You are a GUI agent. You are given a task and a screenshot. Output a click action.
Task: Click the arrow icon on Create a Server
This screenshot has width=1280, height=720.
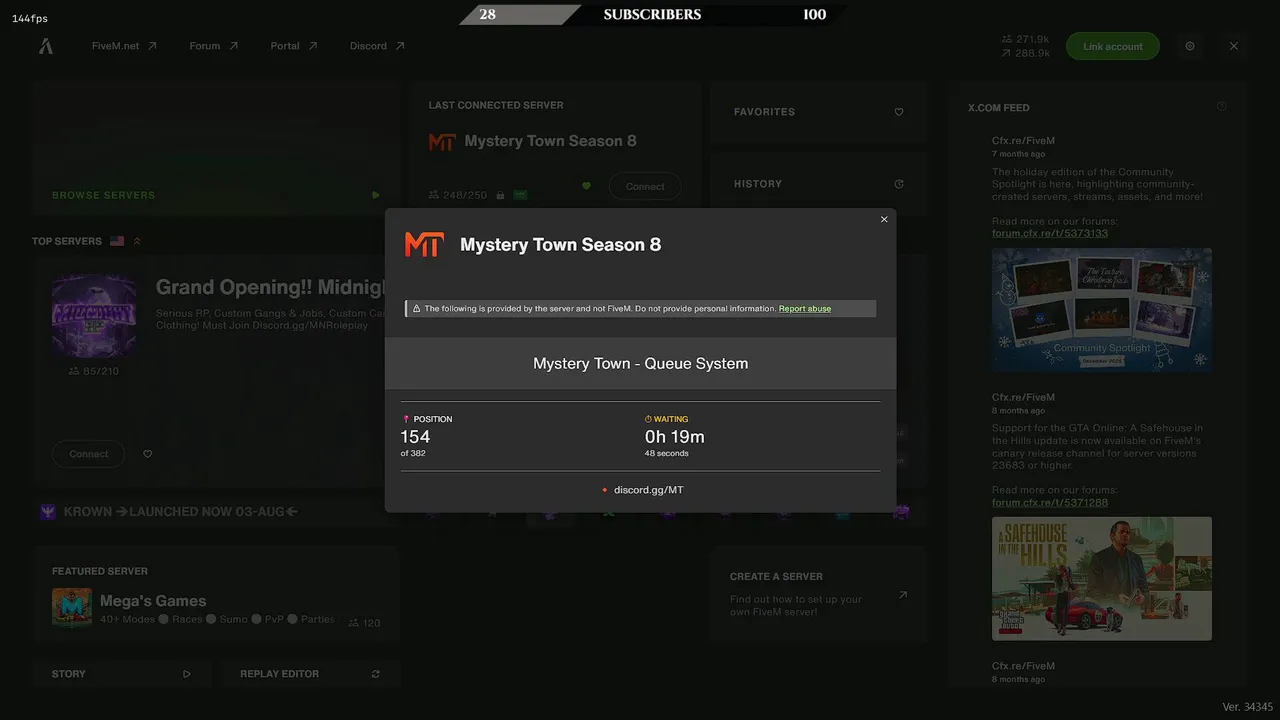click(903, 595)
